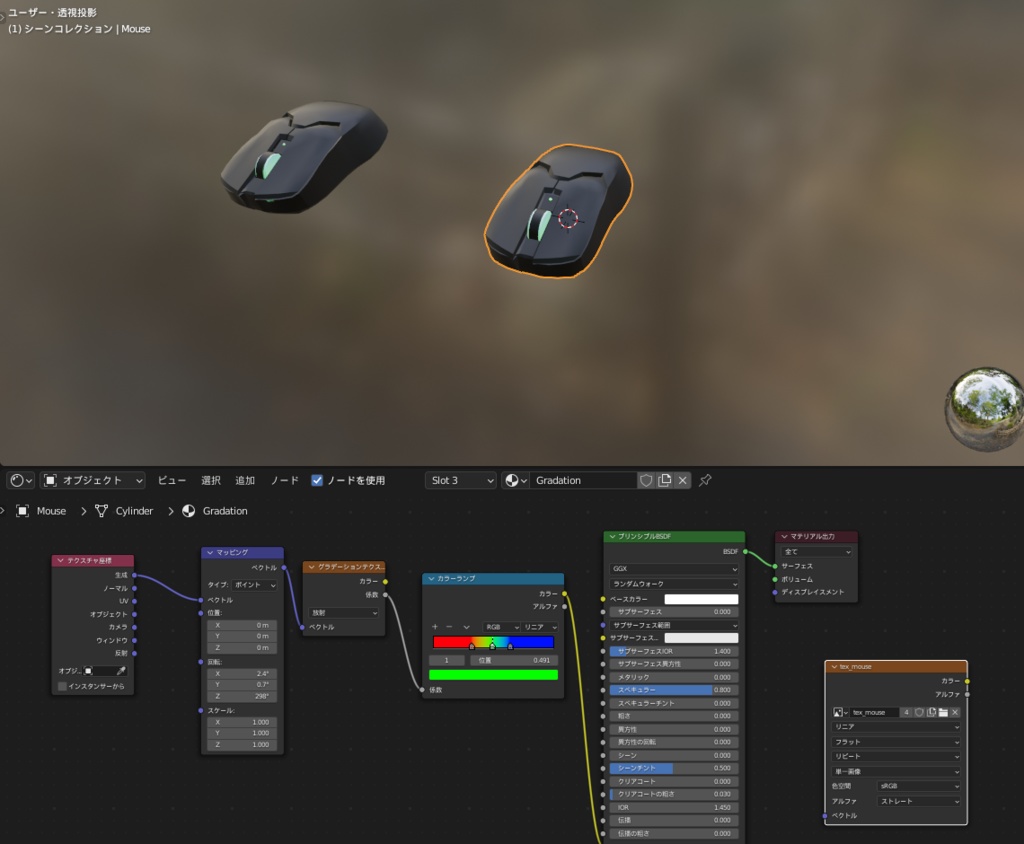This screenshot has height=844, width=1024.
Task: Toggle the pin icon in the shader header
Action: [x=705, y=480]
